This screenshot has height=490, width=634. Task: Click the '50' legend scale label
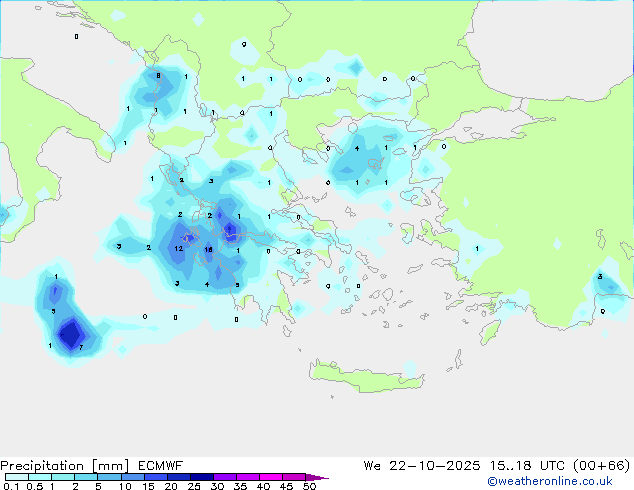[x=309, y=486]
